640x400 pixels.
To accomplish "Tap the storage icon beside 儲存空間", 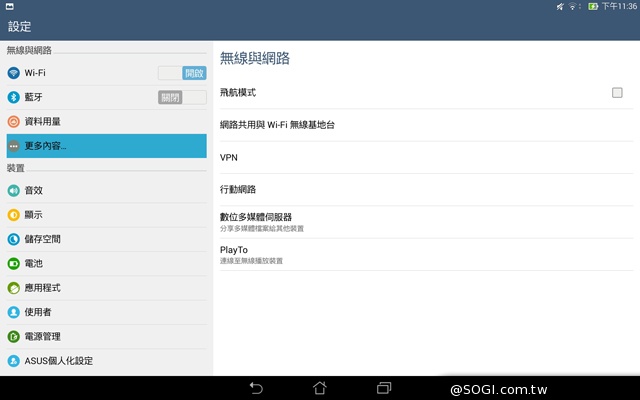I will (13, 239).
